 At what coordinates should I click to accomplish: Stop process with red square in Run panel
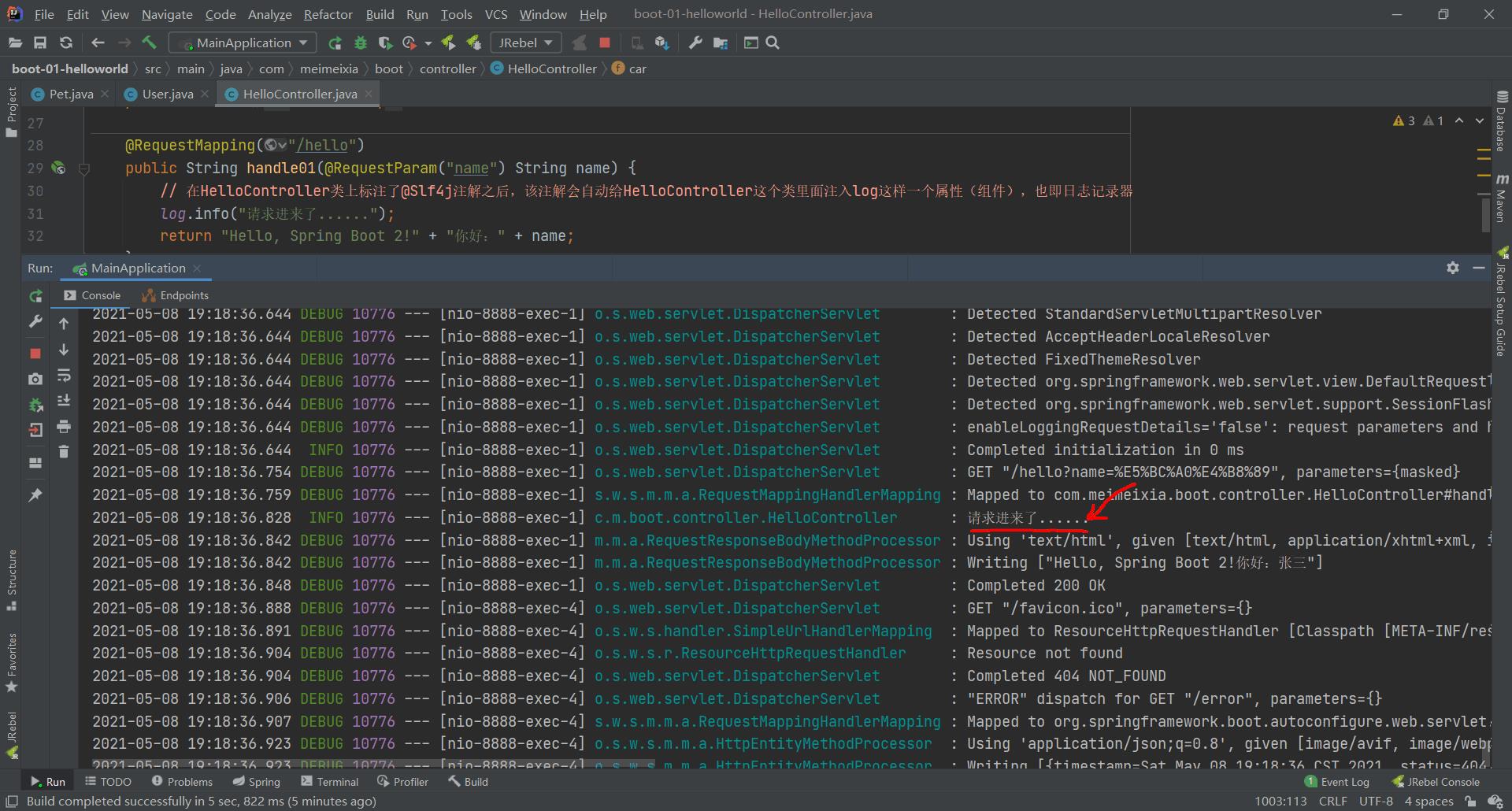click(x=35, y=354)
